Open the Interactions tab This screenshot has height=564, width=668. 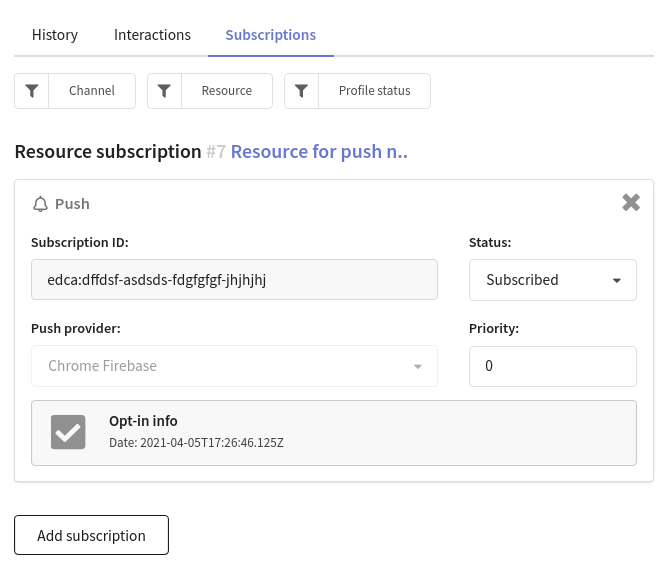click(152, 35)
